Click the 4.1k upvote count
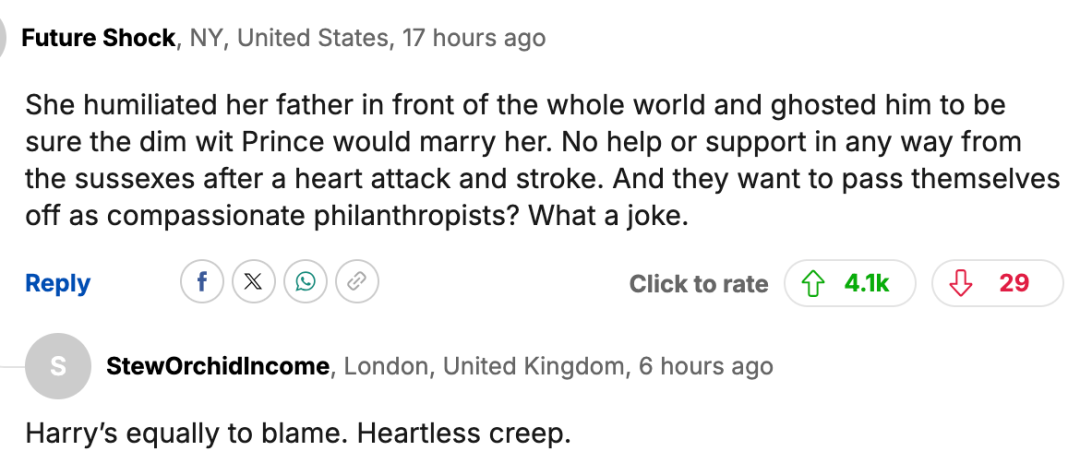Screen dimensions: 1080x463 click(x=866, y=284)
